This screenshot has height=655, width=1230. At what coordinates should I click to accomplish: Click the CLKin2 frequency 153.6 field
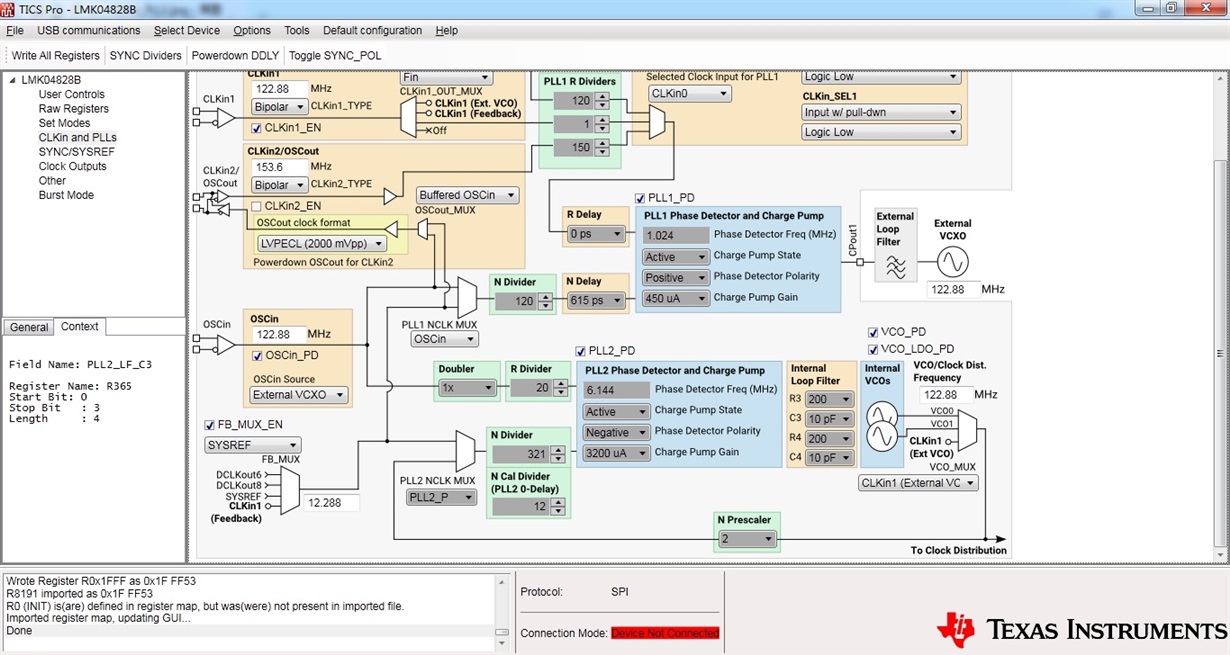tap(279, 167)
